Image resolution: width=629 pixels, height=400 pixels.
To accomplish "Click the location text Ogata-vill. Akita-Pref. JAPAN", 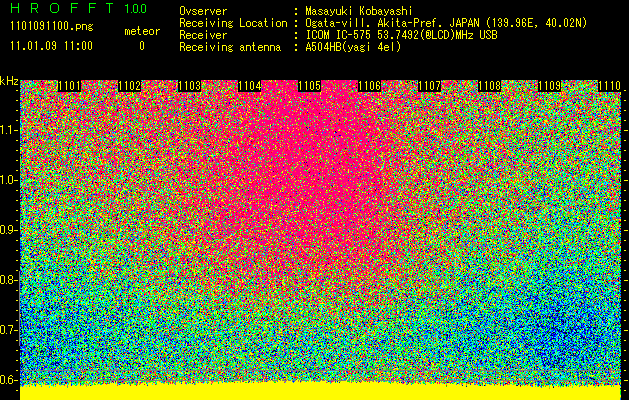I will [x=392, y=23].
